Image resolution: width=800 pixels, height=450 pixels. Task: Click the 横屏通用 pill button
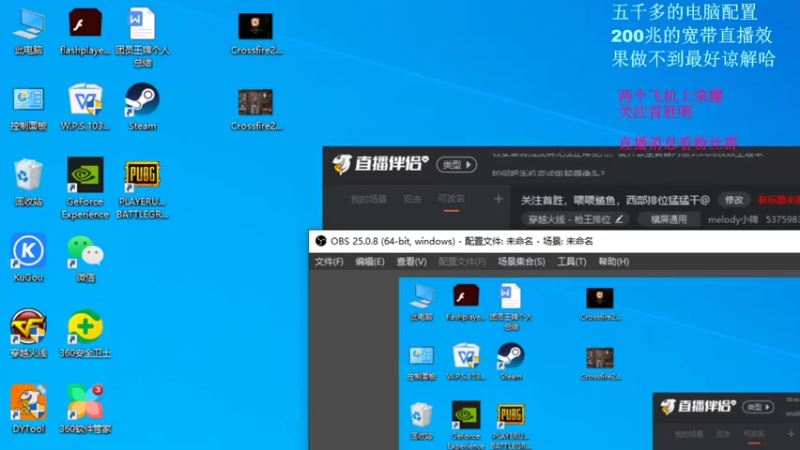pos(669,219)
